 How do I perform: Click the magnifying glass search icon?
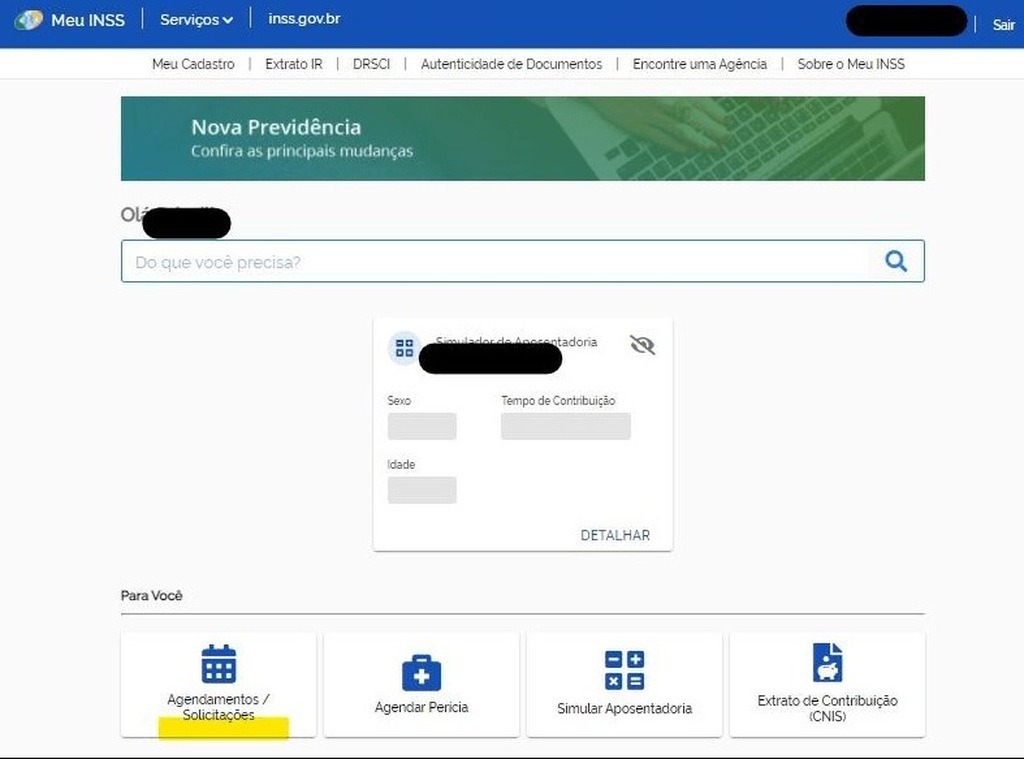tap(895, 261)
